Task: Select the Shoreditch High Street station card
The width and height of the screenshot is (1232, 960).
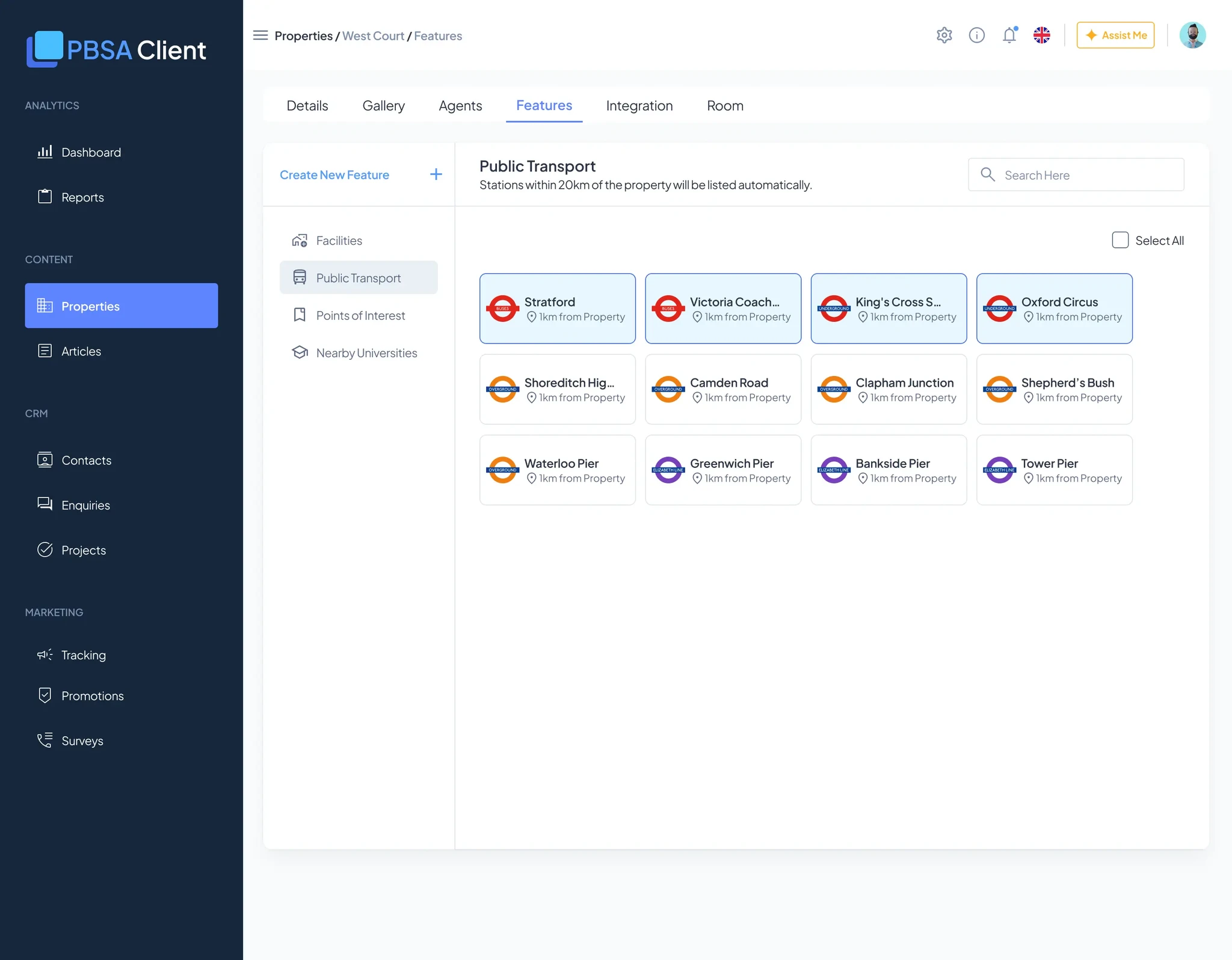Action: coord(558,389)
